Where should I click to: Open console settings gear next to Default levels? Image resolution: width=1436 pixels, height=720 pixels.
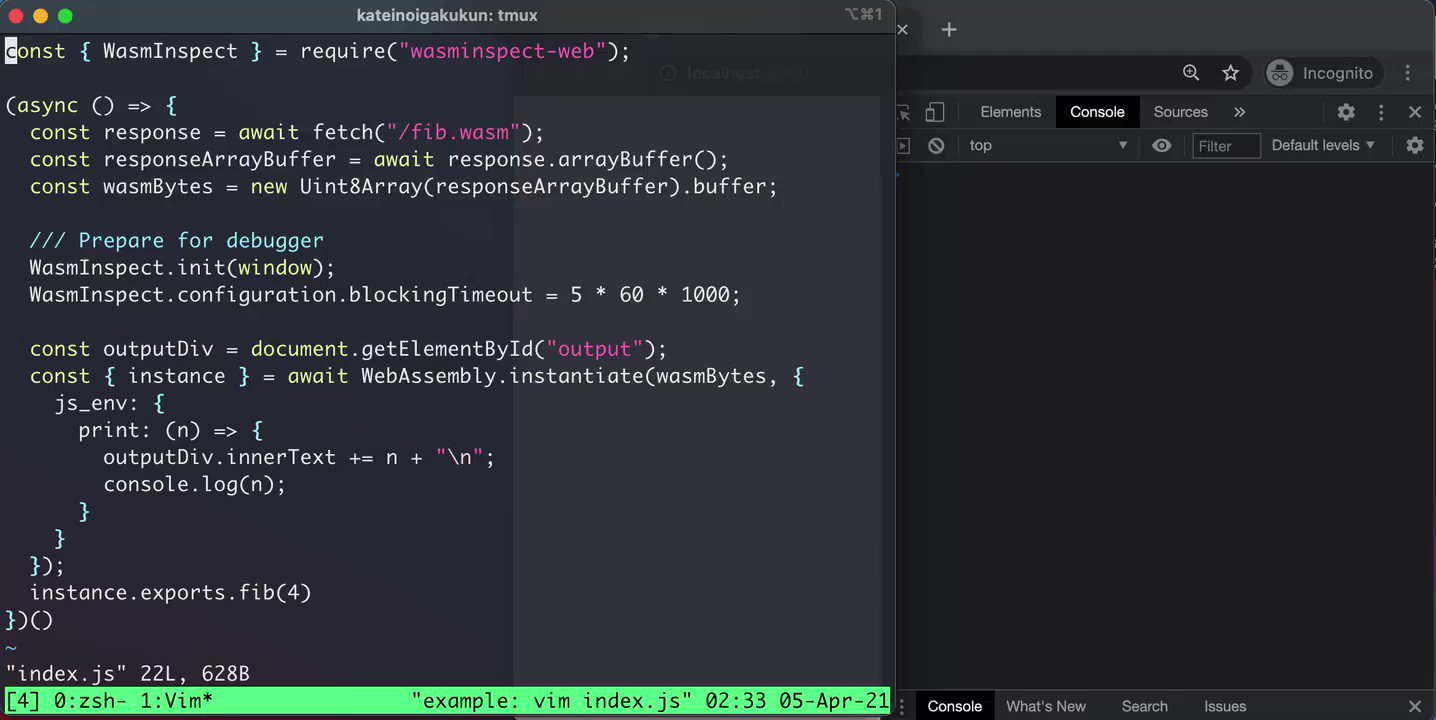point(1414,145)
